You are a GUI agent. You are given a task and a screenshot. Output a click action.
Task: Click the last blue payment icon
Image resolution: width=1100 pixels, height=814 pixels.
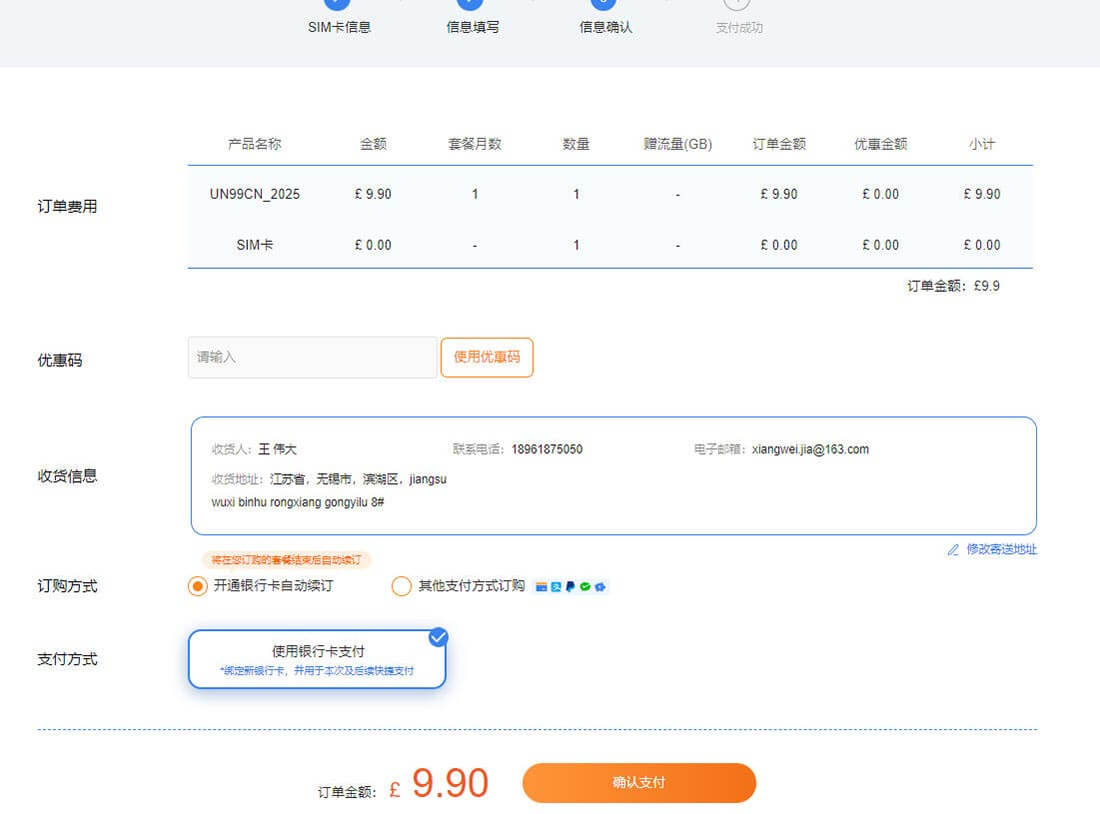[600, 587]
